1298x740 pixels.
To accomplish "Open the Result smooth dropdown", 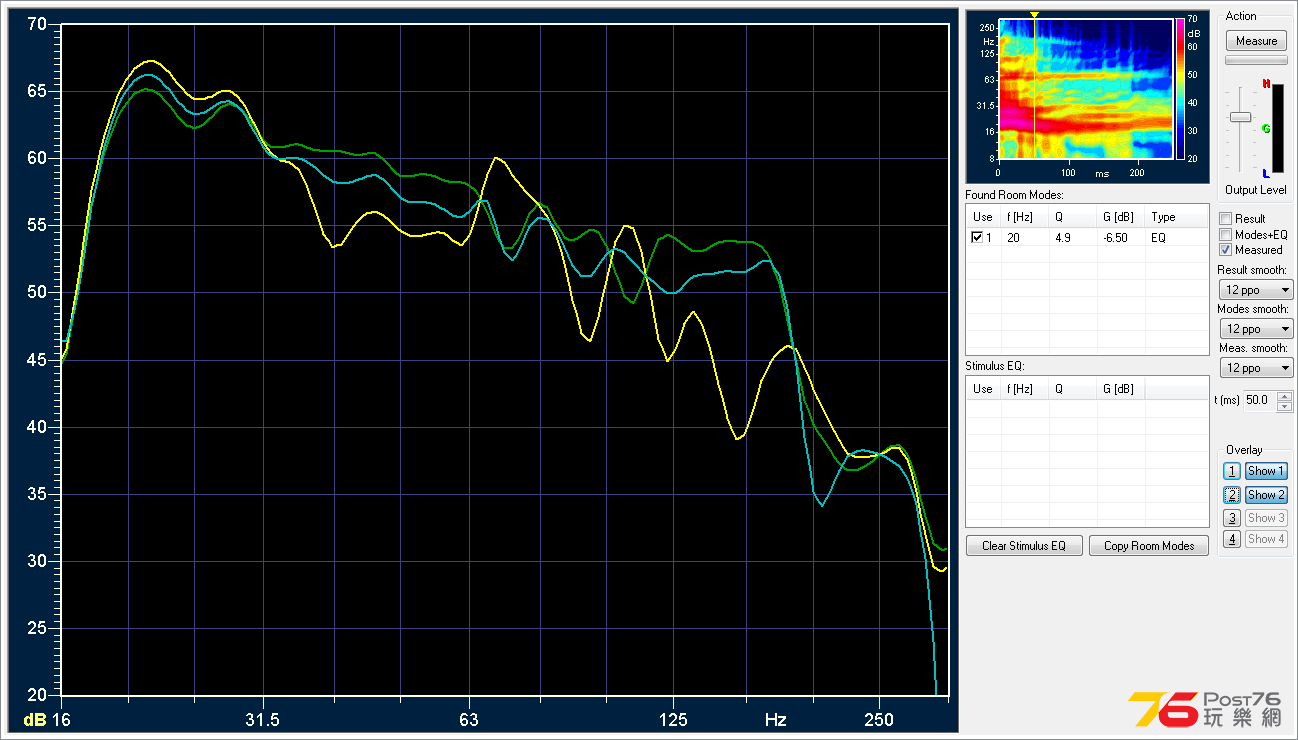I will coord(1256,290).
